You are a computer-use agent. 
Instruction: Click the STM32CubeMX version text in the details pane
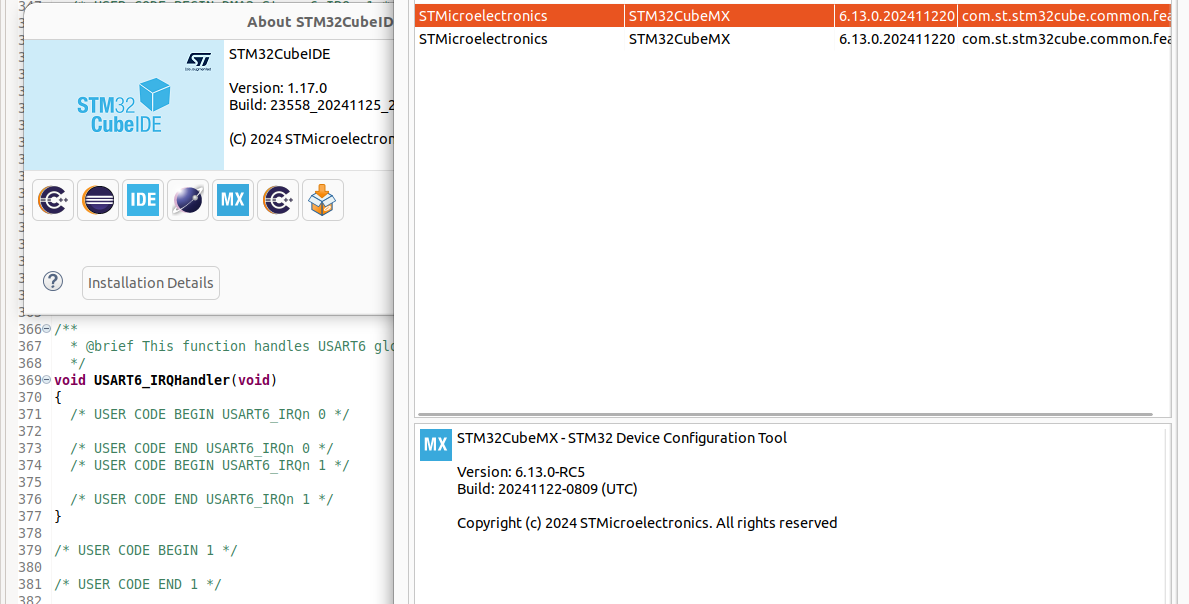520,472
